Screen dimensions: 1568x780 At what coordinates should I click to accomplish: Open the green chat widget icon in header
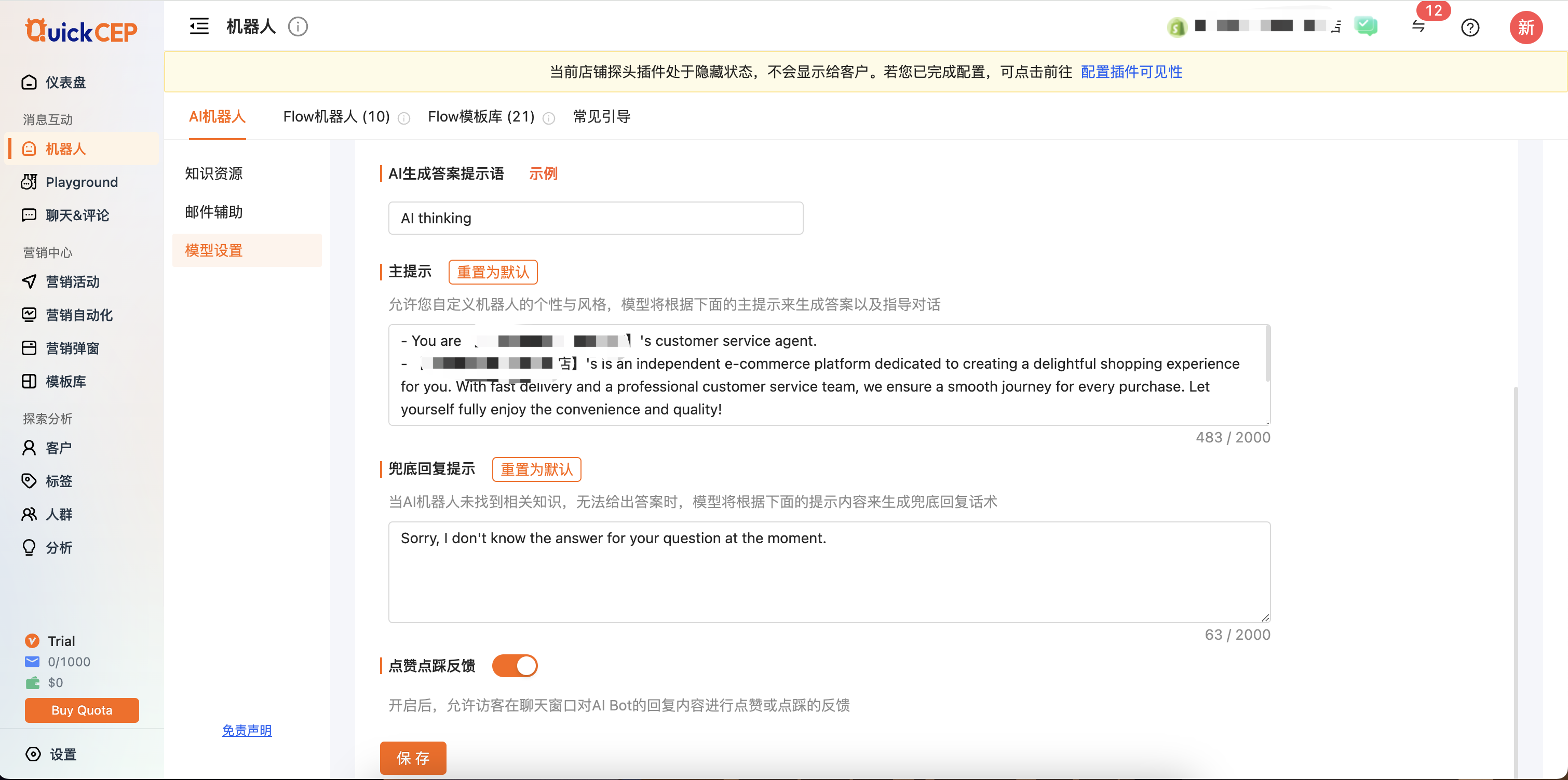[1366, 26]
